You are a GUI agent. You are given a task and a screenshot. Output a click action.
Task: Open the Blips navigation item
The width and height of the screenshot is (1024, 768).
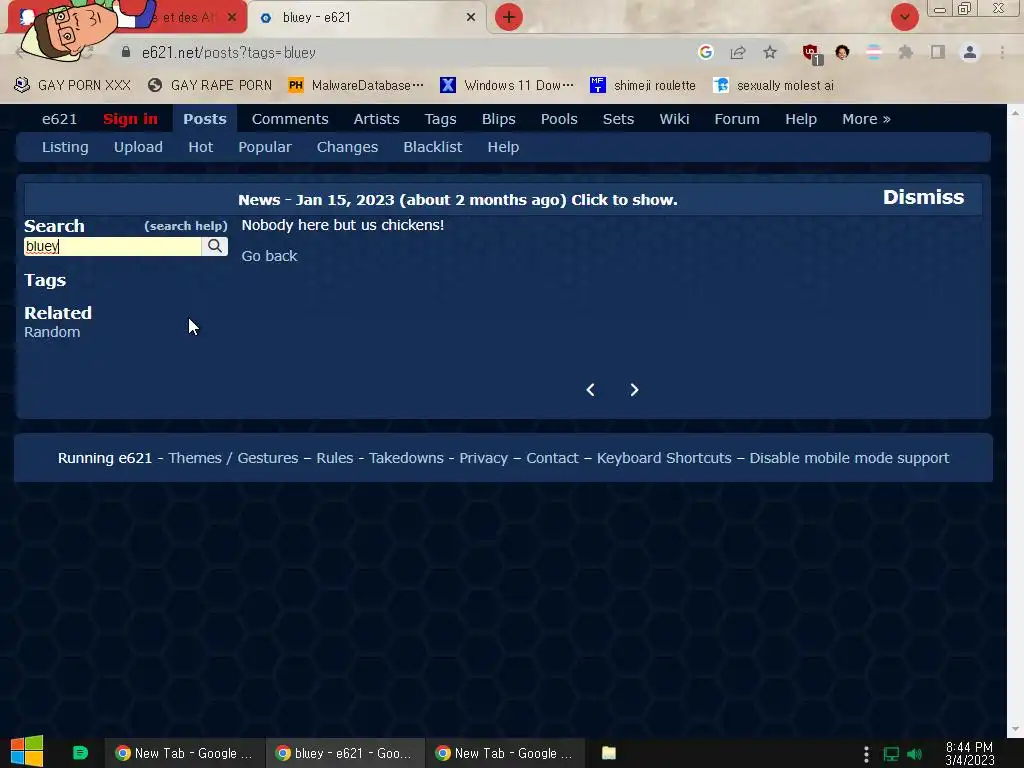click(498, 119)
